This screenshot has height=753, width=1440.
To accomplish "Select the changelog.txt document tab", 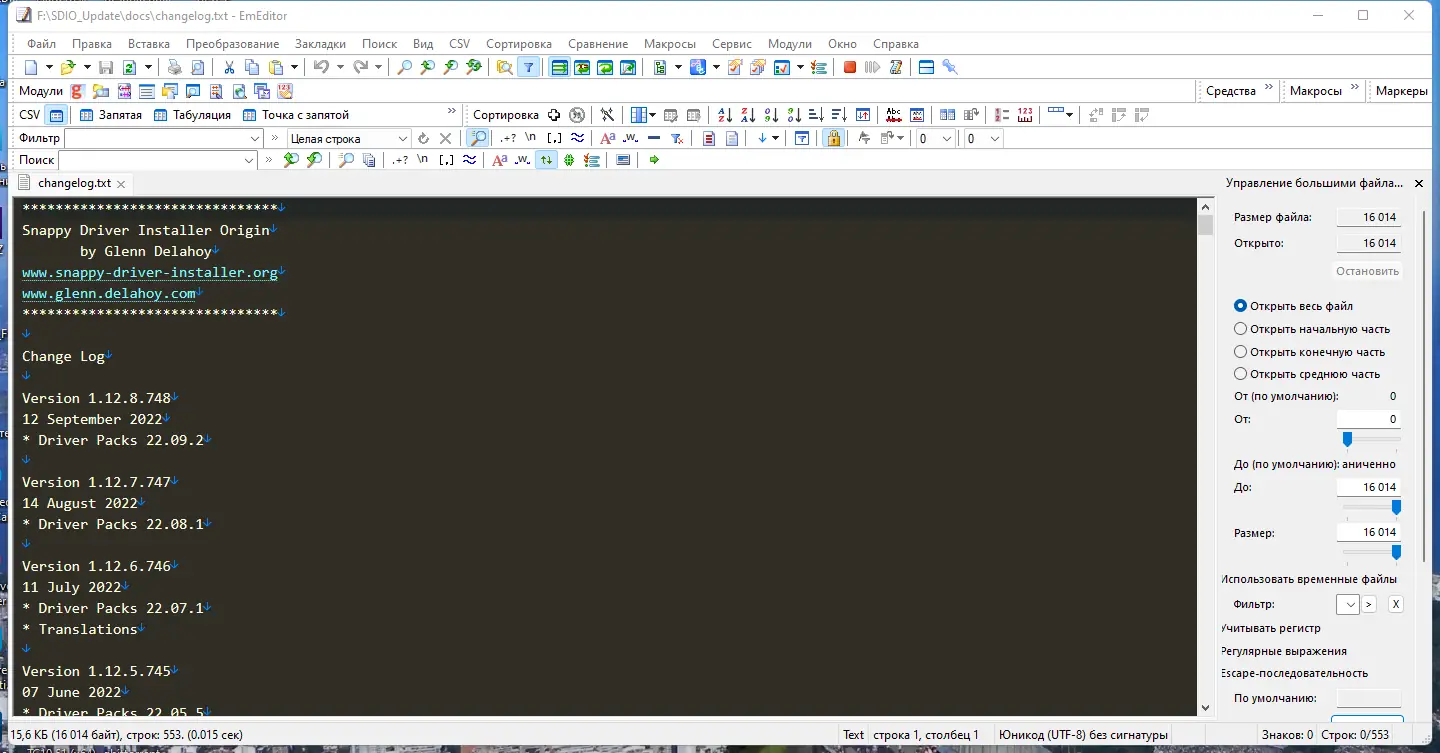I will [73, 183].
